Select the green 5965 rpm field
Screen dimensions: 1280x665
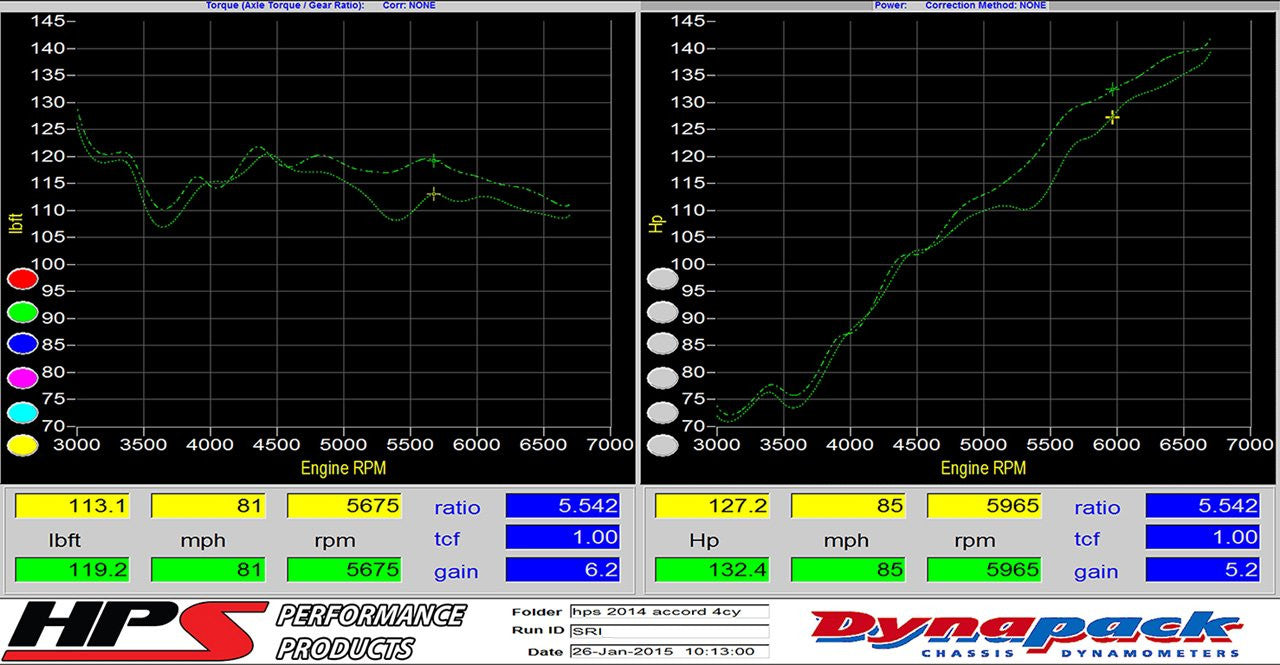pos(984,570)
